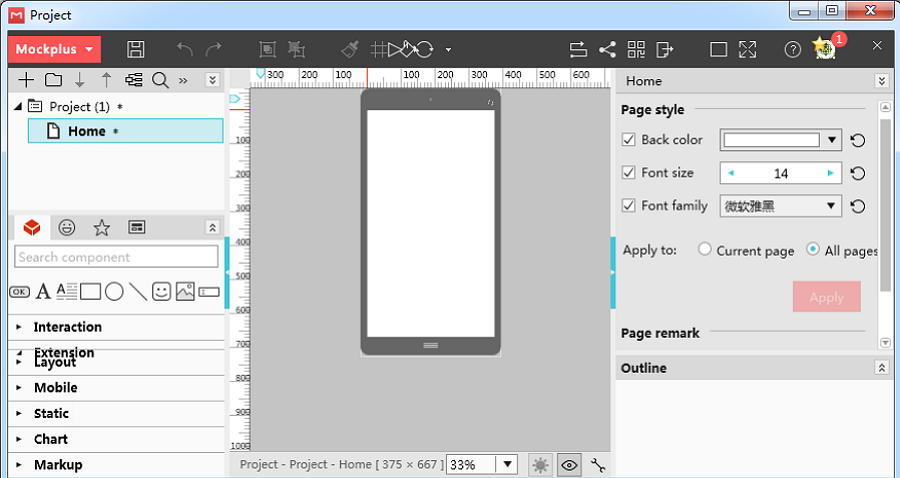The height and width of the screenshot is (478, 900).
Task: Pick the rectangle shape component
Action: (91, 292)
